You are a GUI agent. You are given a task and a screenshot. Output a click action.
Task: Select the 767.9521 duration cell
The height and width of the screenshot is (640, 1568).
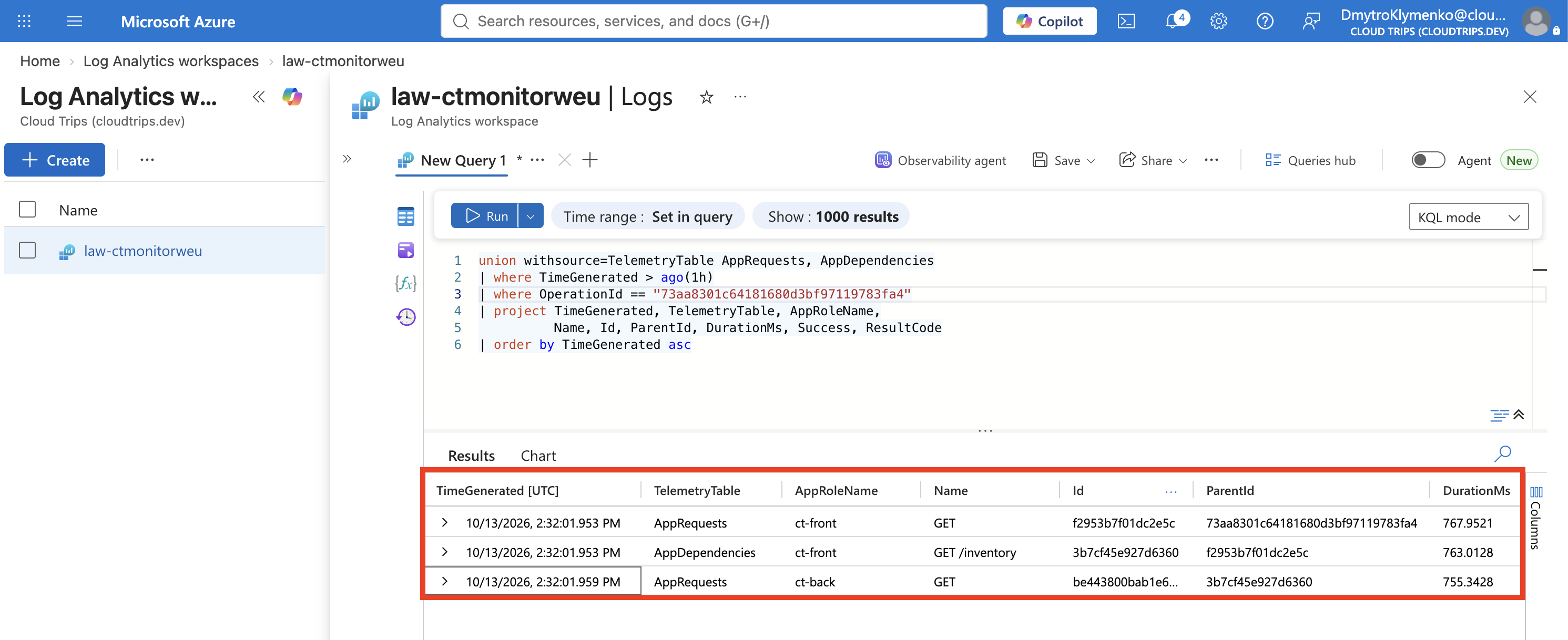pos(1467,523)
